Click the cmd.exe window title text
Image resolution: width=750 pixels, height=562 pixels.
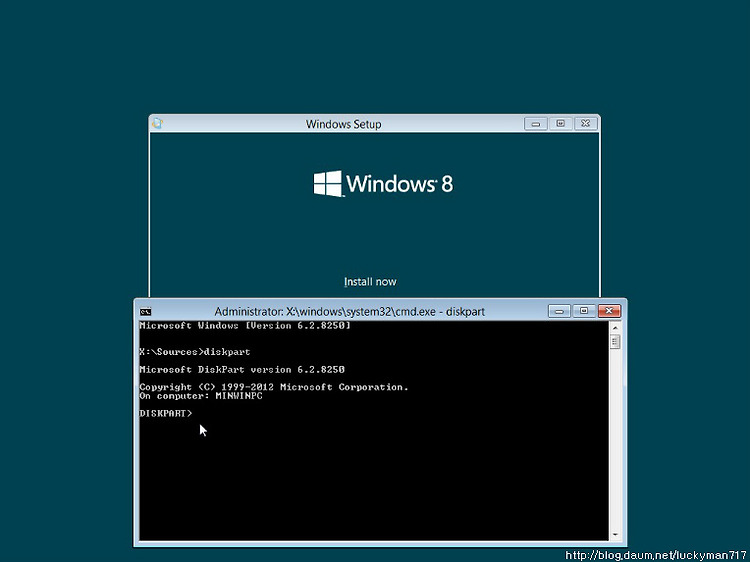(349, 312)
